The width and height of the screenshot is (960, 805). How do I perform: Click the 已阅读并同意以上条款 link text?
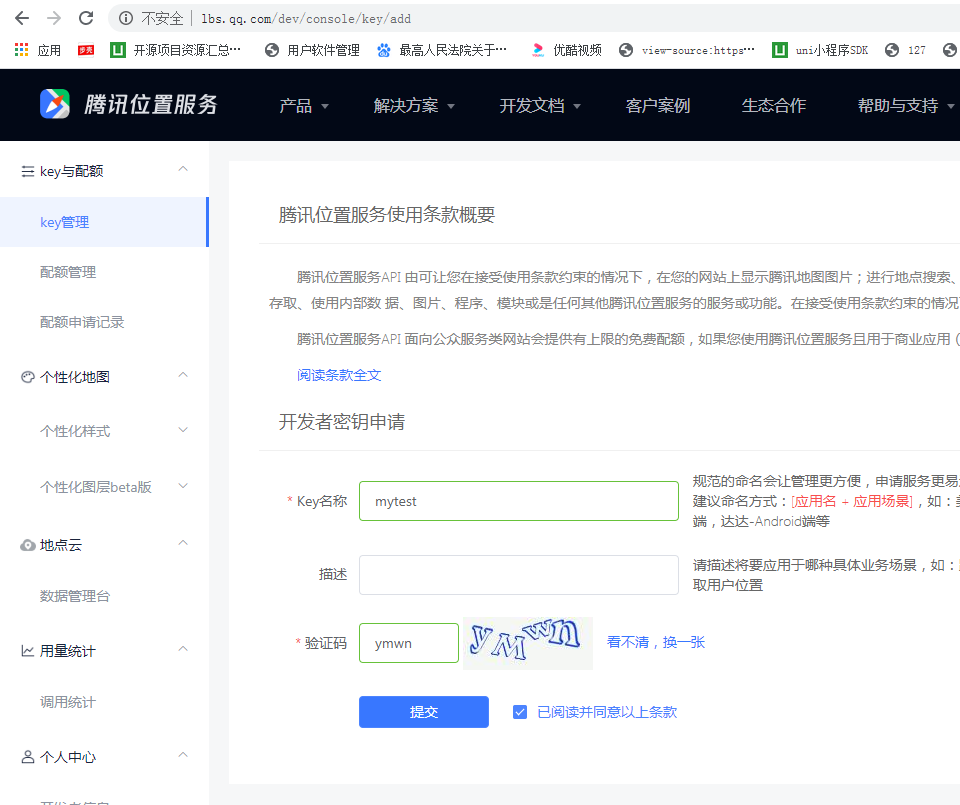(607, 712)
